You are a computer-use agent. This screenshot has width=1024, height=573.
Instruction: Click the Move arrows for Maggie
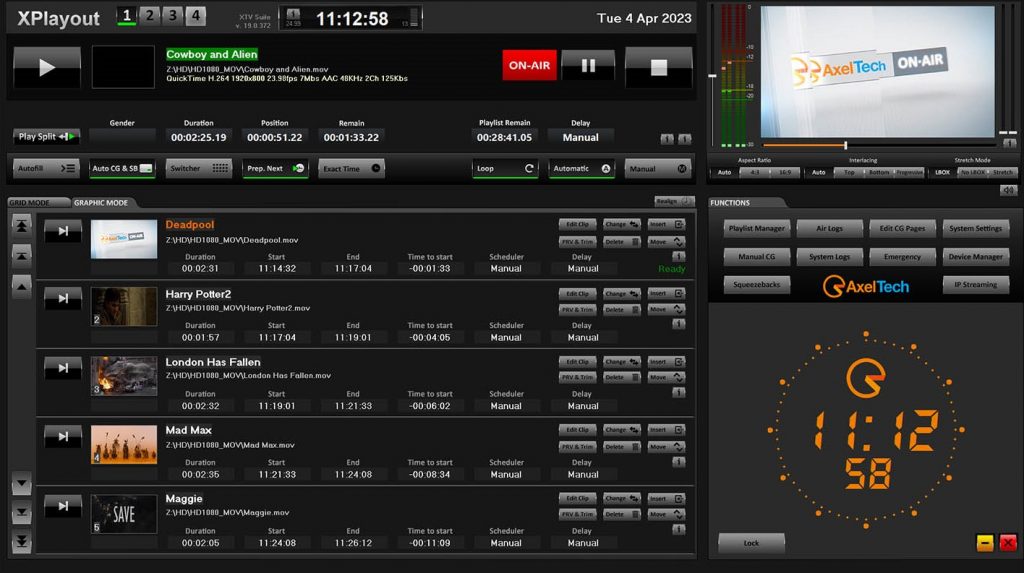[x=666, y=514]
